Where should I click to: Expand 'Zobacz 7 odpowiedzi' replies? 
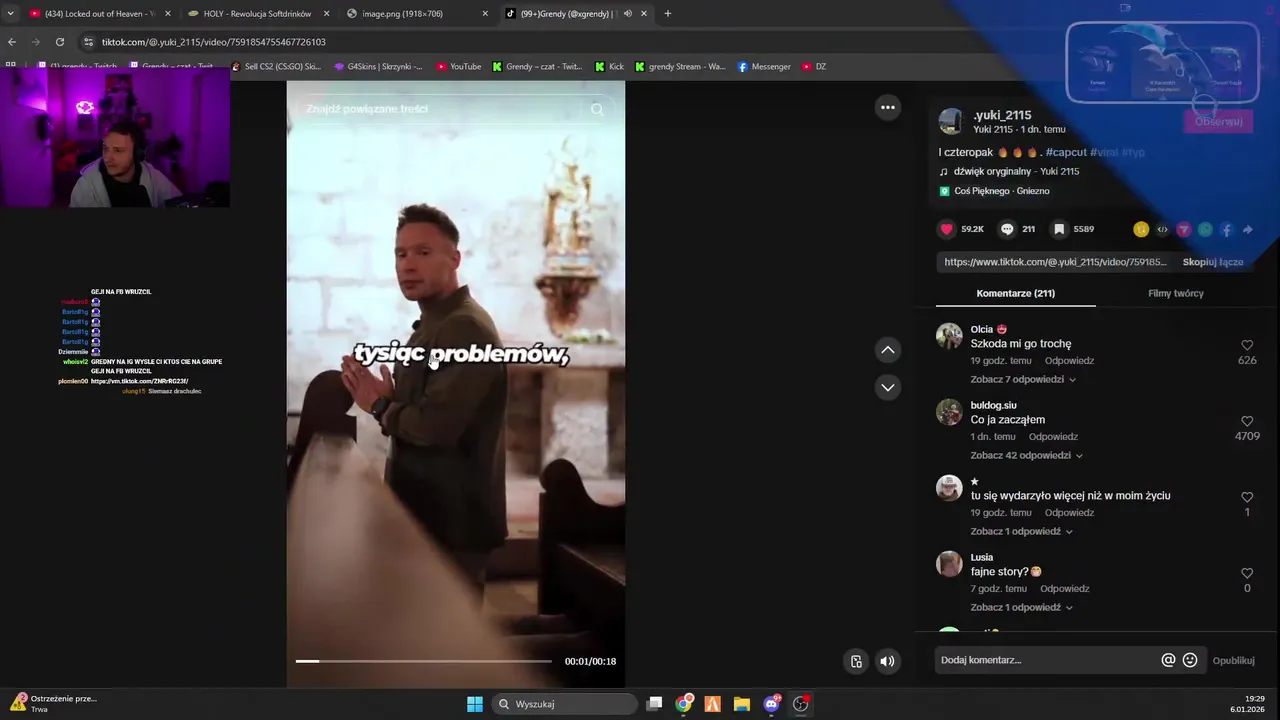tap(1023, 379)
